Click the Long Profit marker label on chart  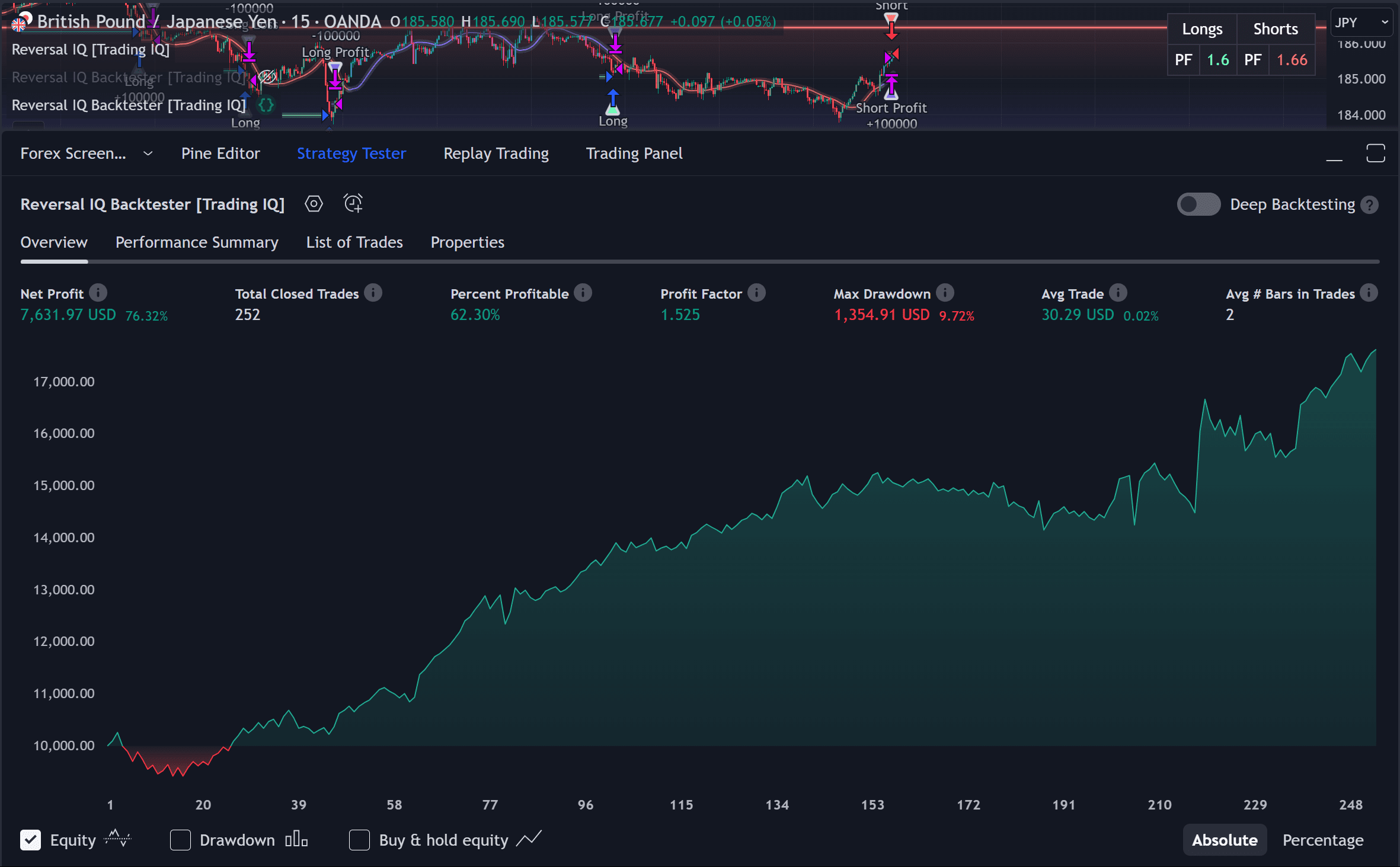click(335, 52)
